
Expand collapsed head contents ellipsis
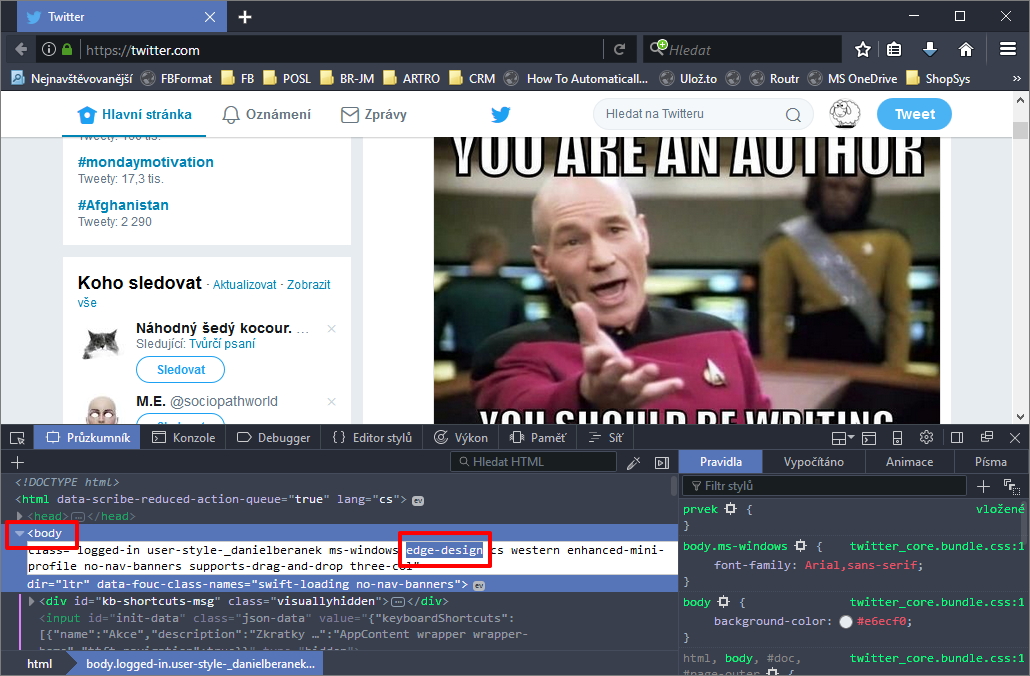78,516
